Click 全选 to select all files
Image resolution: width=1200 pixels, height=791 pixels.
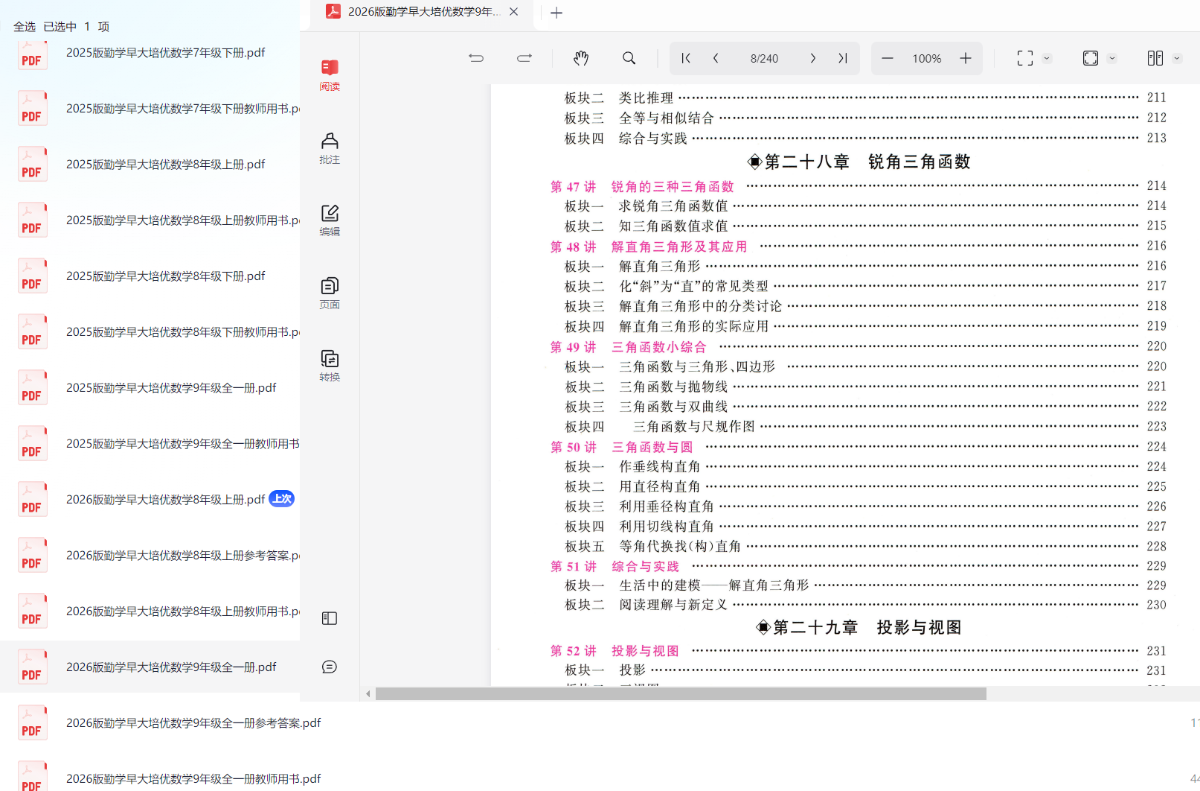pyautogui.click(x=24, y=26)
